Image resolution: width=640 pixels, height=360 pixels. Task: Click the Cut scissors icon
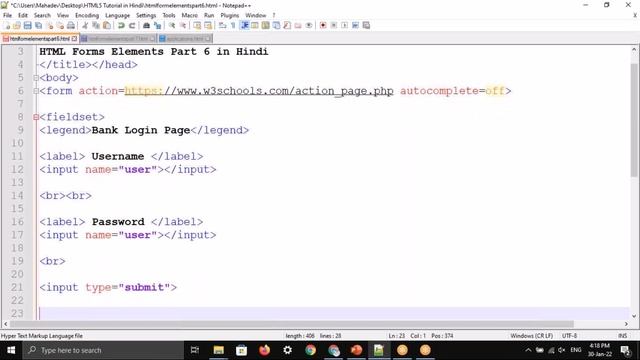tap(85, 25)
